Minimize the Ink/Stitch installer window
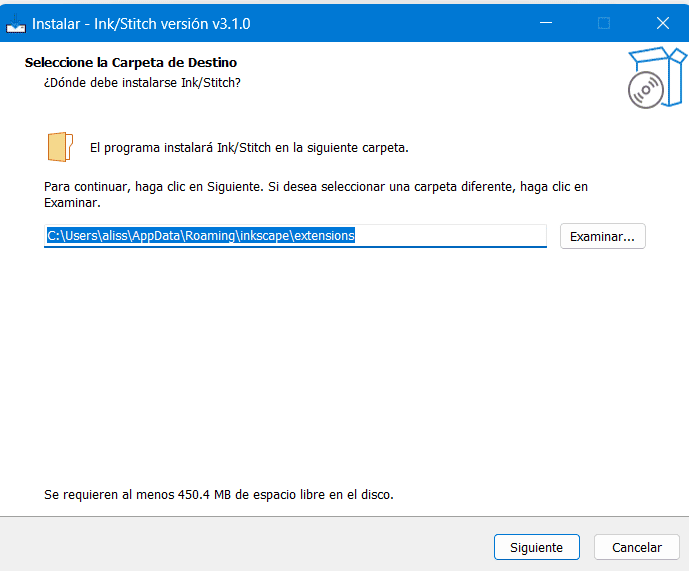 click(546, 23)
